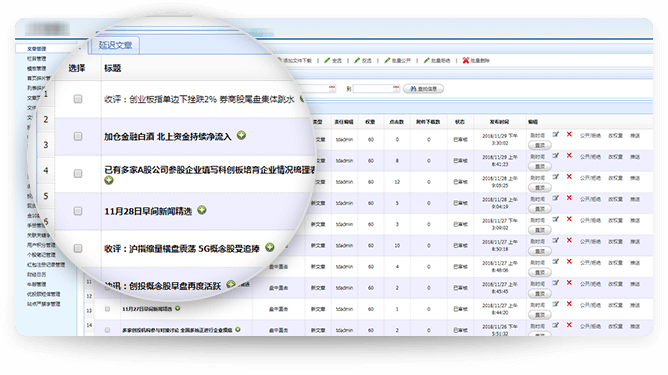Tick checkbox for 已有多家A股公司 article row

[78, 173]
